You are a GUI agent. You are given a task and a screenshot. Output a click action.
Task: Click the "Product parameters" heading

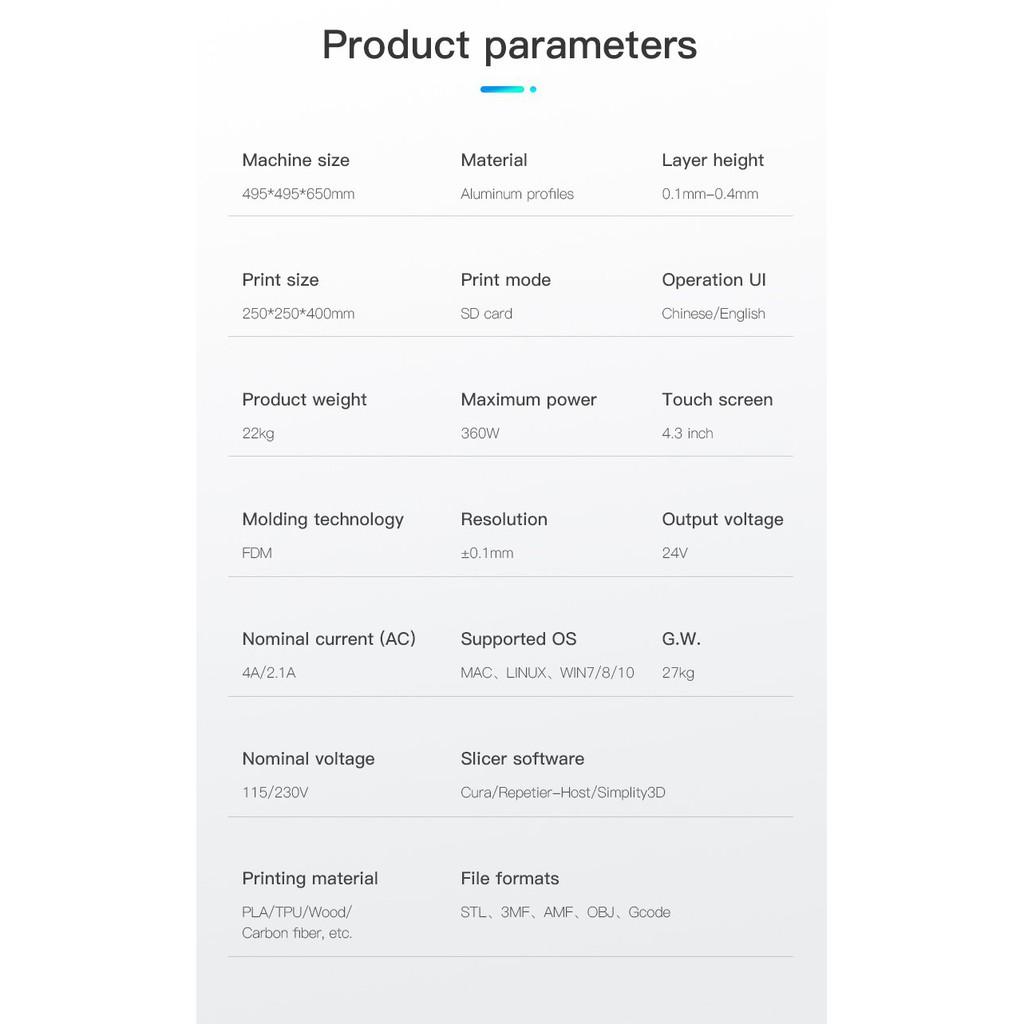(509, 46)
